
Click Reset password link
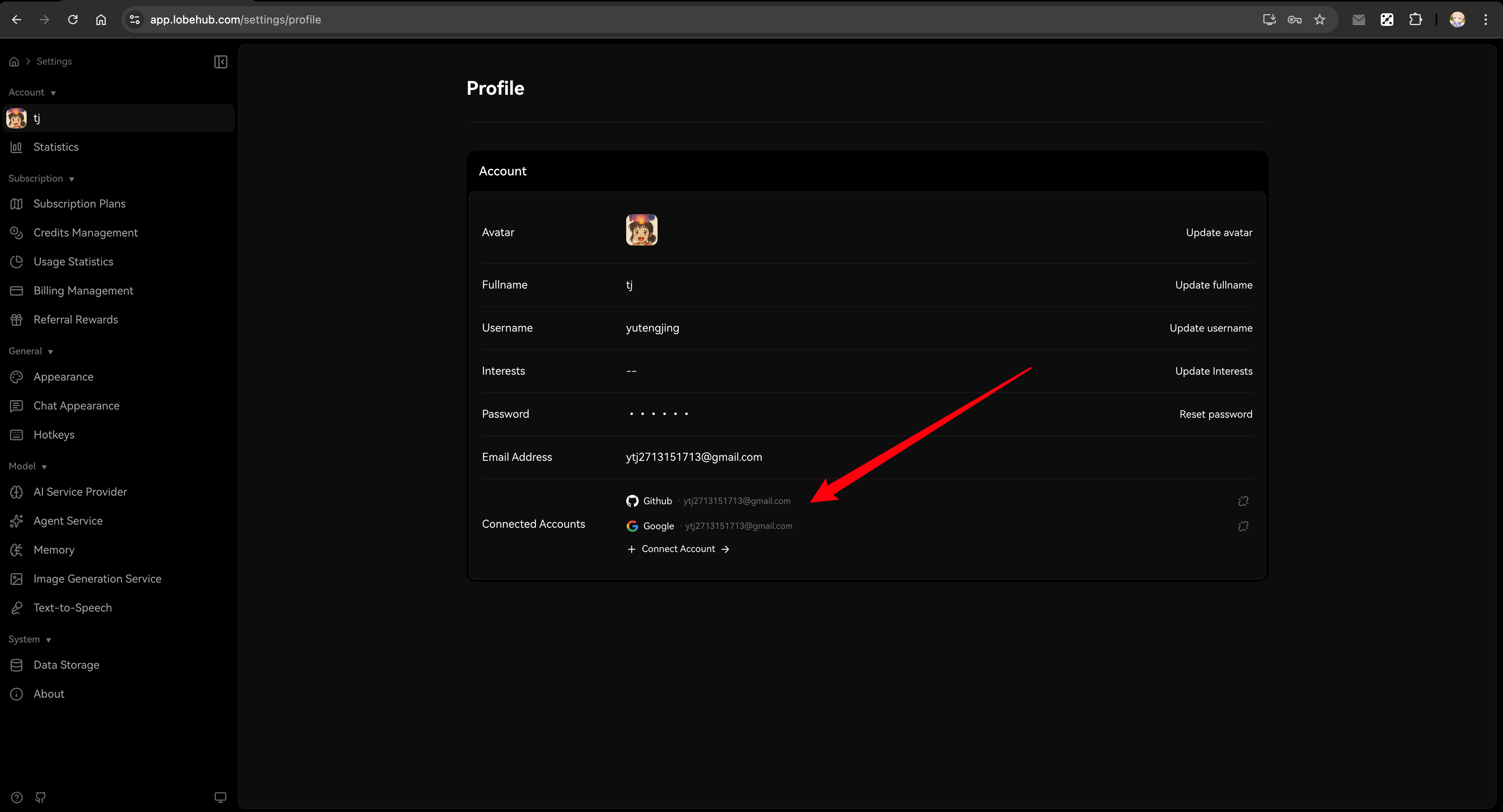point(1215,414)
